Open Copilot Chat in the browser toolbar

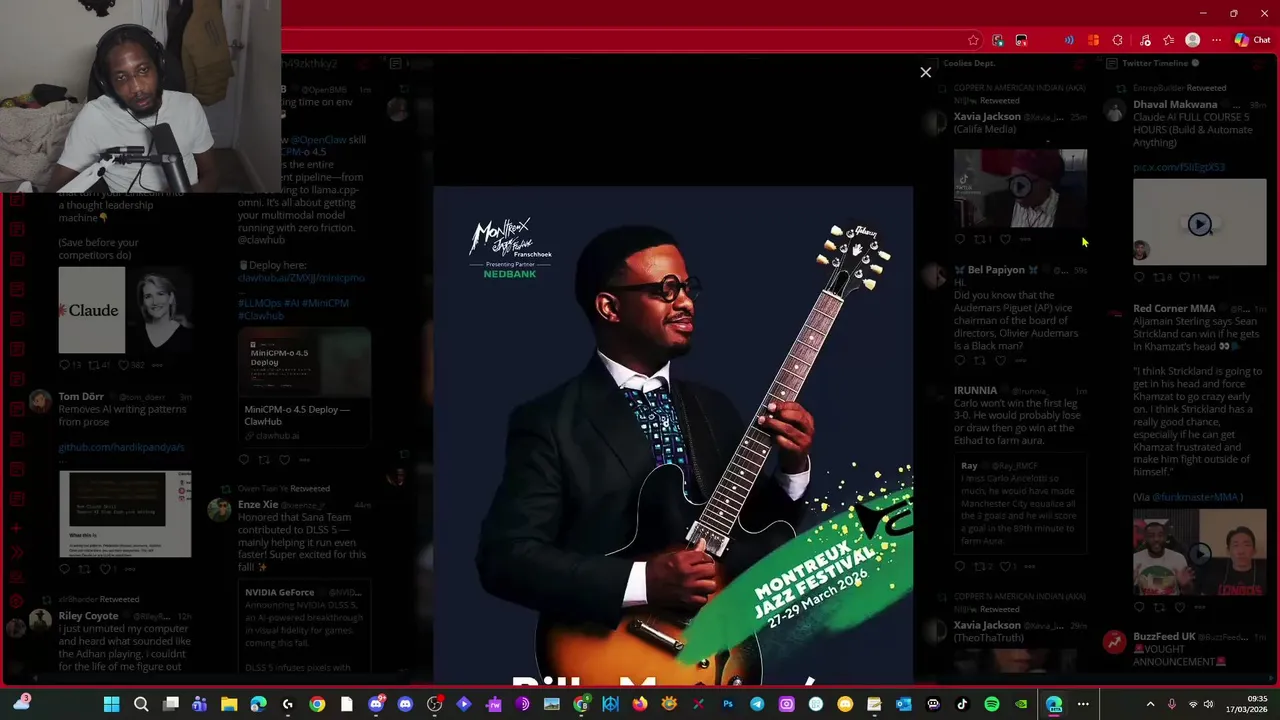pyautogui.click(x=1252, y=40)
